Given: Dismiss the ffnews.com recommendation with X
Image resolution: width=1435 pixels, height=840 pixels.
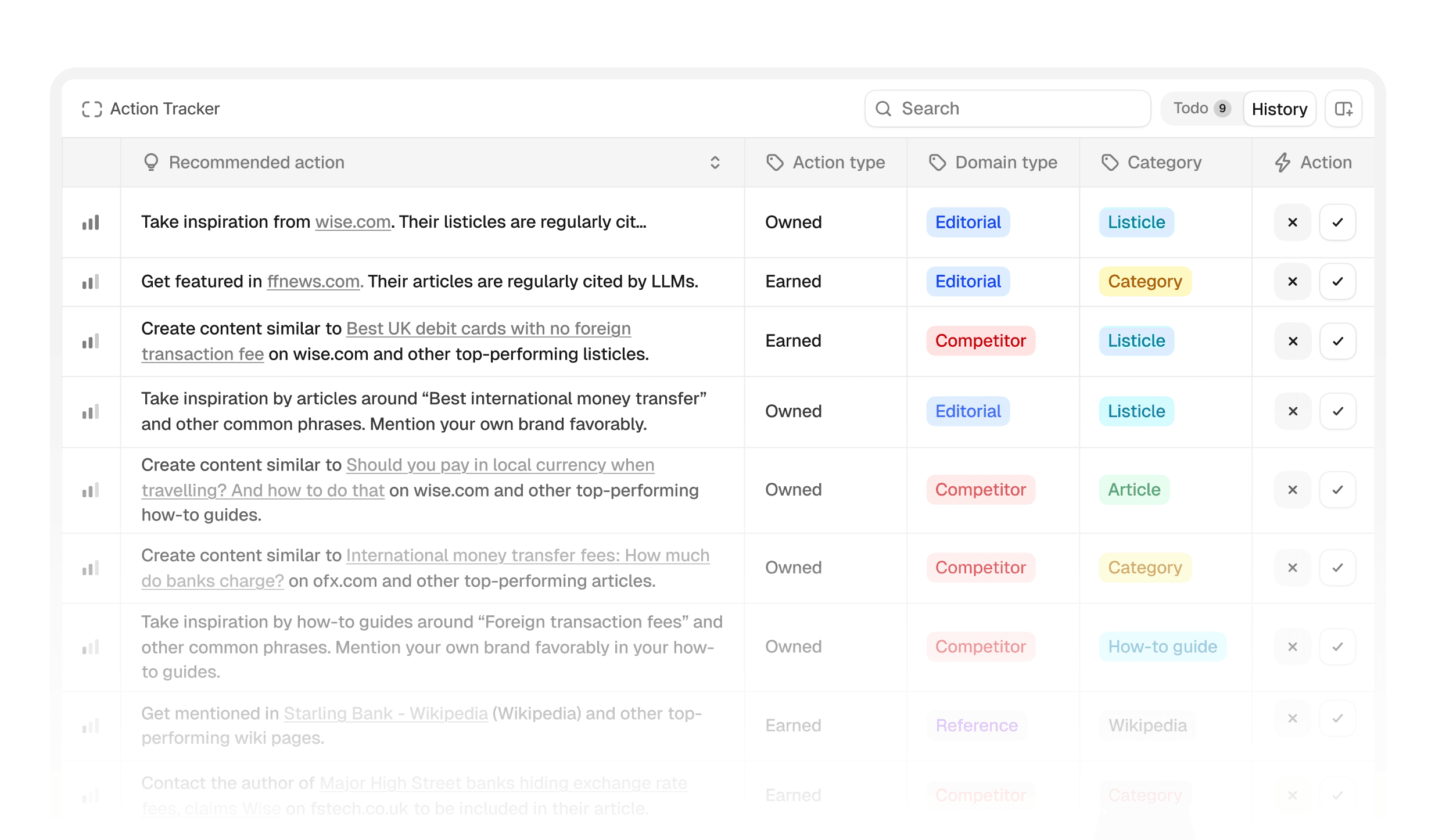Looking at the screenshot, I should point(1292,282).
